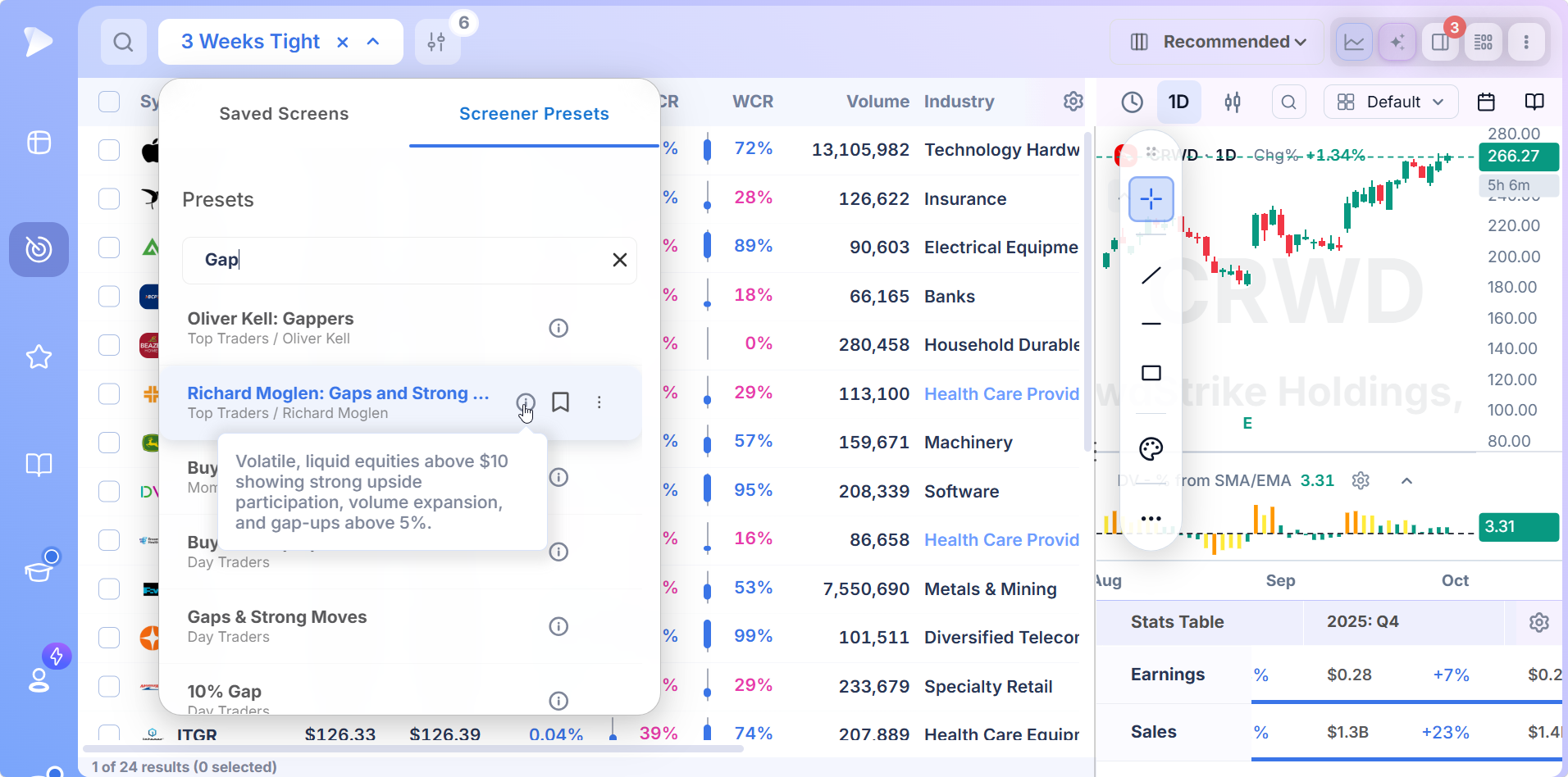Viewport: 1568px width, 777px height.
Task: Open the Recommended columns dropdown
Action: pyautogui.click(x=1217, y=42)
